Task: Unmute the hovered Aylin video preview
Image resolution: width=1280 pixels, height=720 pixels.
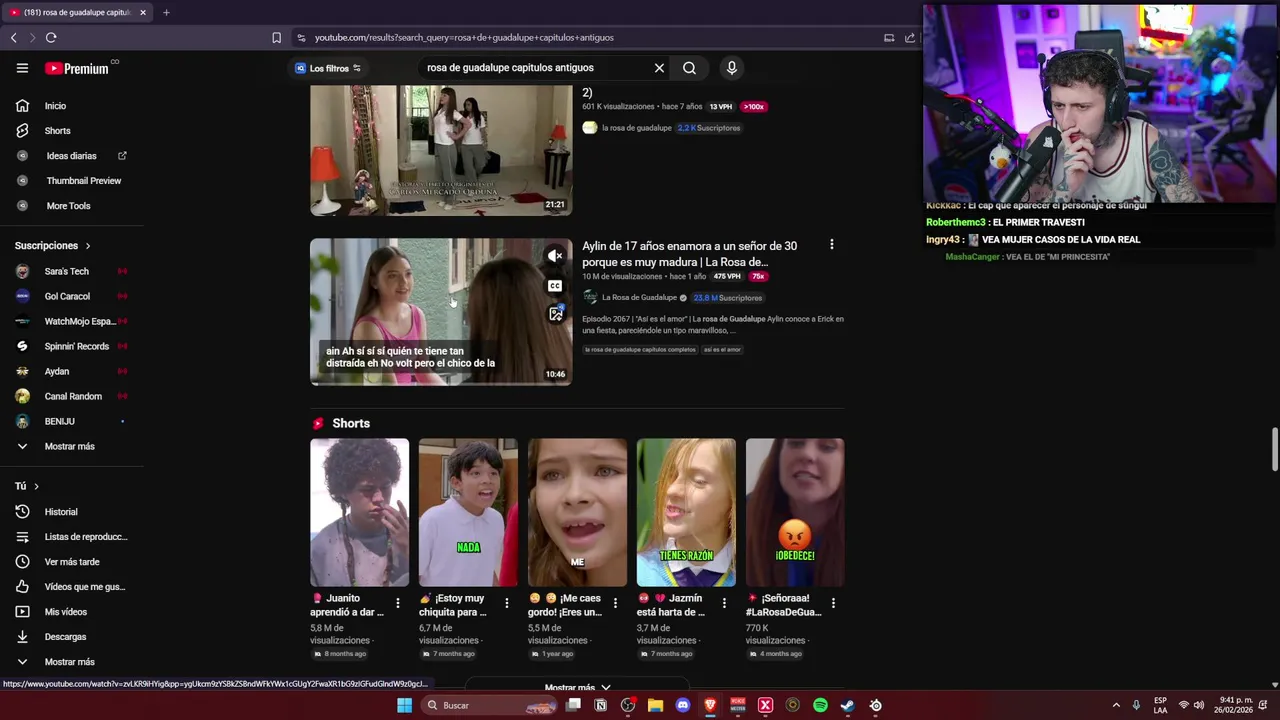Action: pos(555,257)
